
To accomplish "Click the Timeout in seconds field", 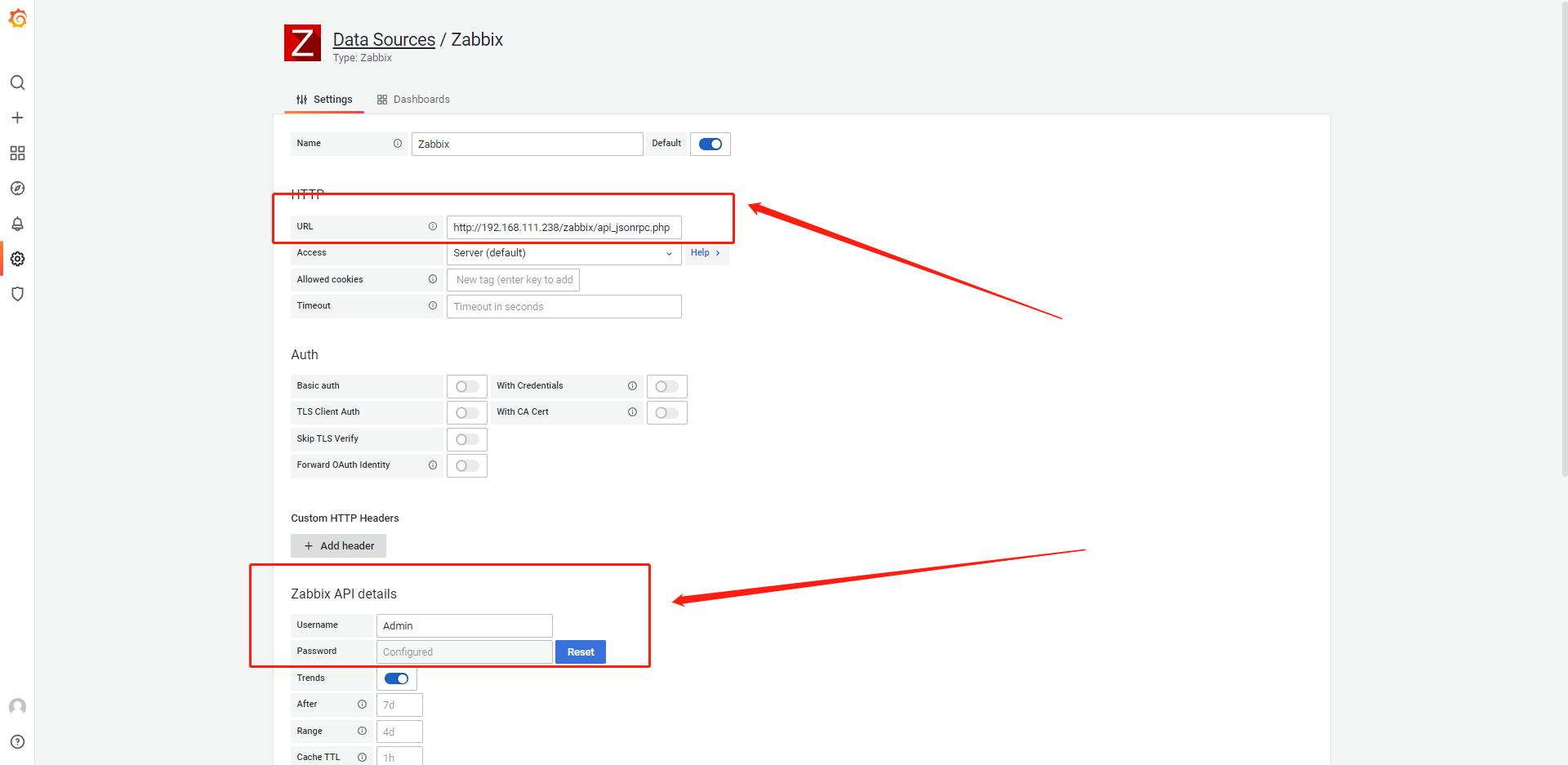I will 564,307.
